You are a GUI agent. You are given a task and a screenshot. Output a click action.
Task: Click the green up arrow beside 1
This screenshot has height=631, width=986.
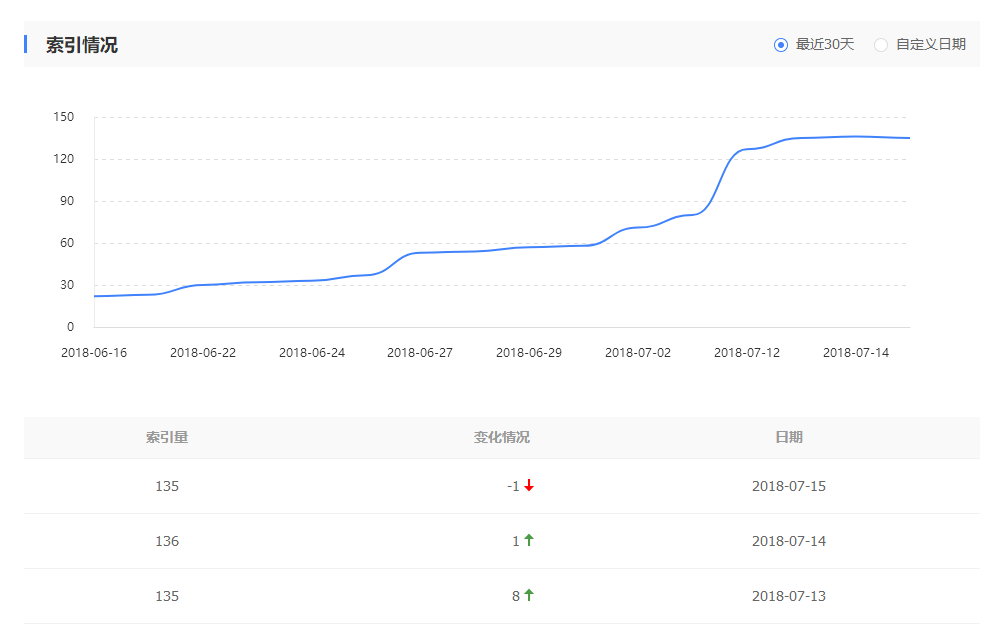(528, 541)
